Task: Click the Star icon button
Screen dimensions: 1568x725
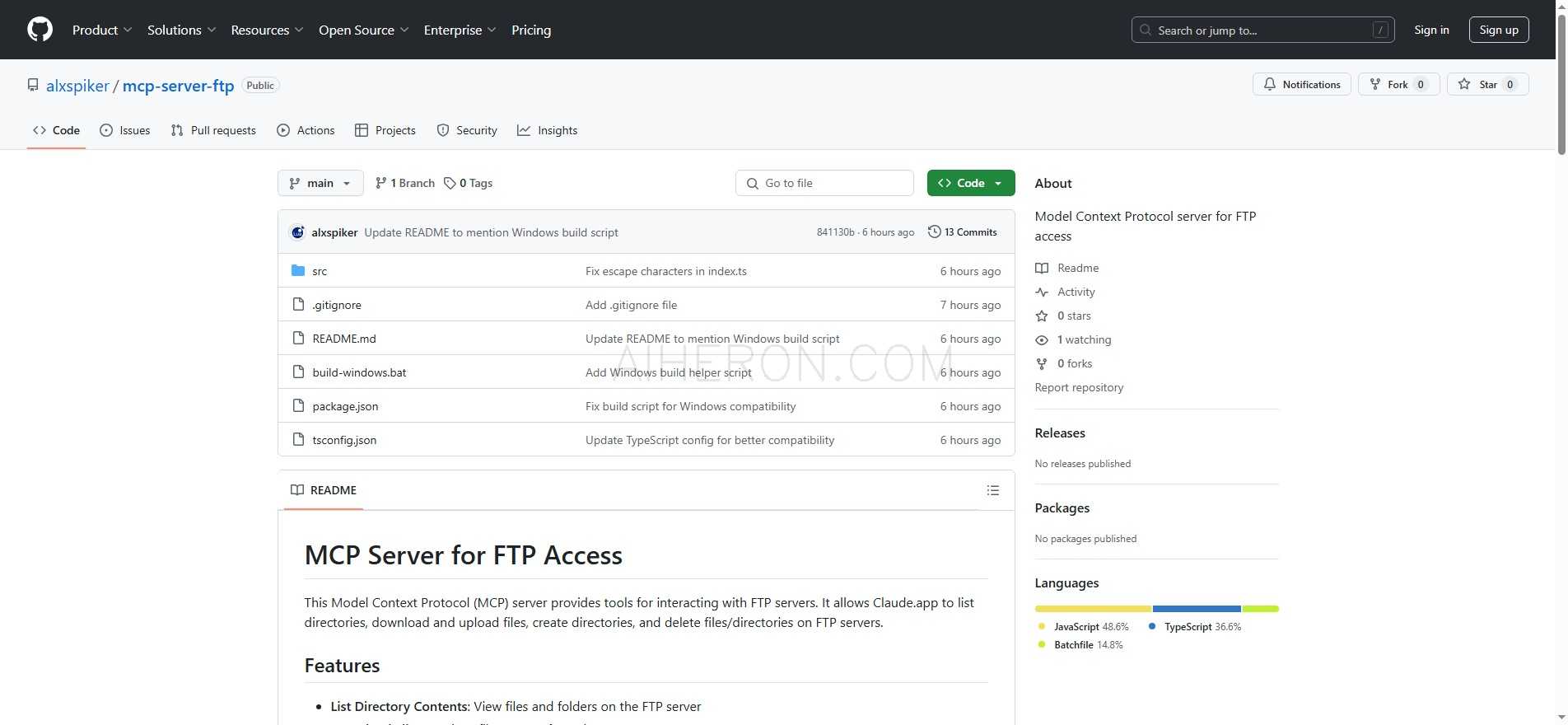Action: click(1464, 84)
